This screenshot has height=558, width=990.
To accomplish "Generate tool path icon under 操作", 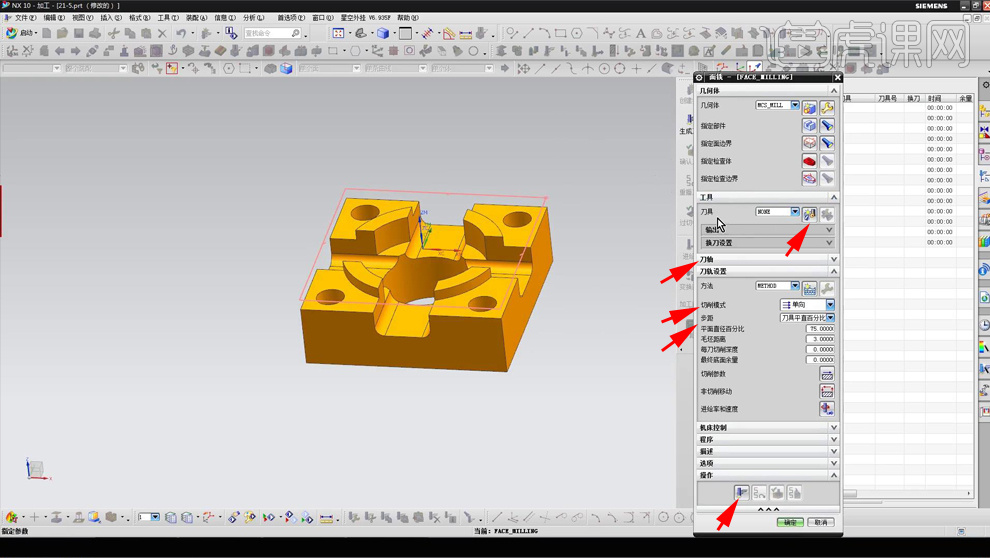I will (x=741, y=492).
